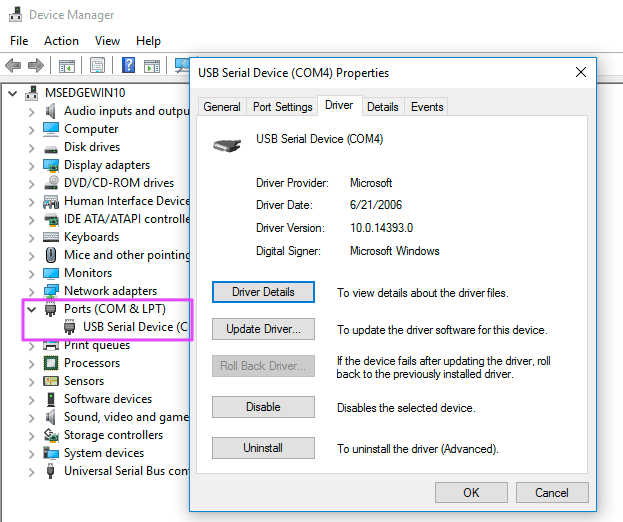Click the Driver Date value 6/21/2006

point(376,205)
